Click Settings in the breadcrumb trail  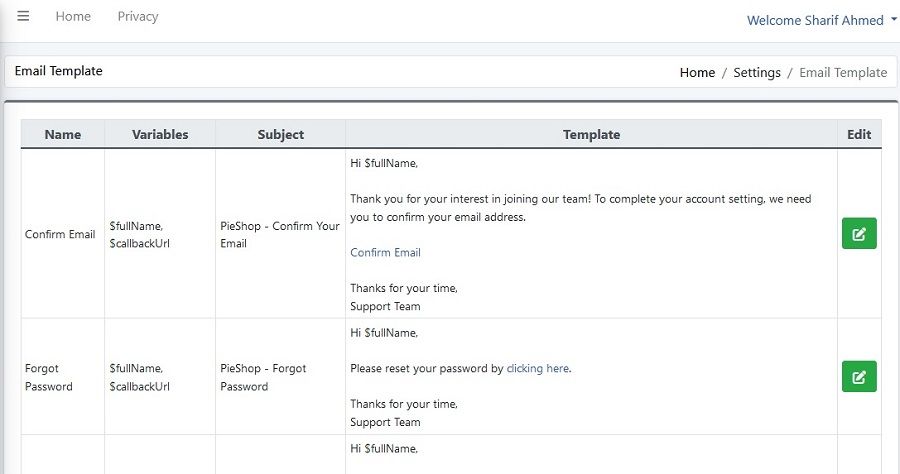click(757, 72)
